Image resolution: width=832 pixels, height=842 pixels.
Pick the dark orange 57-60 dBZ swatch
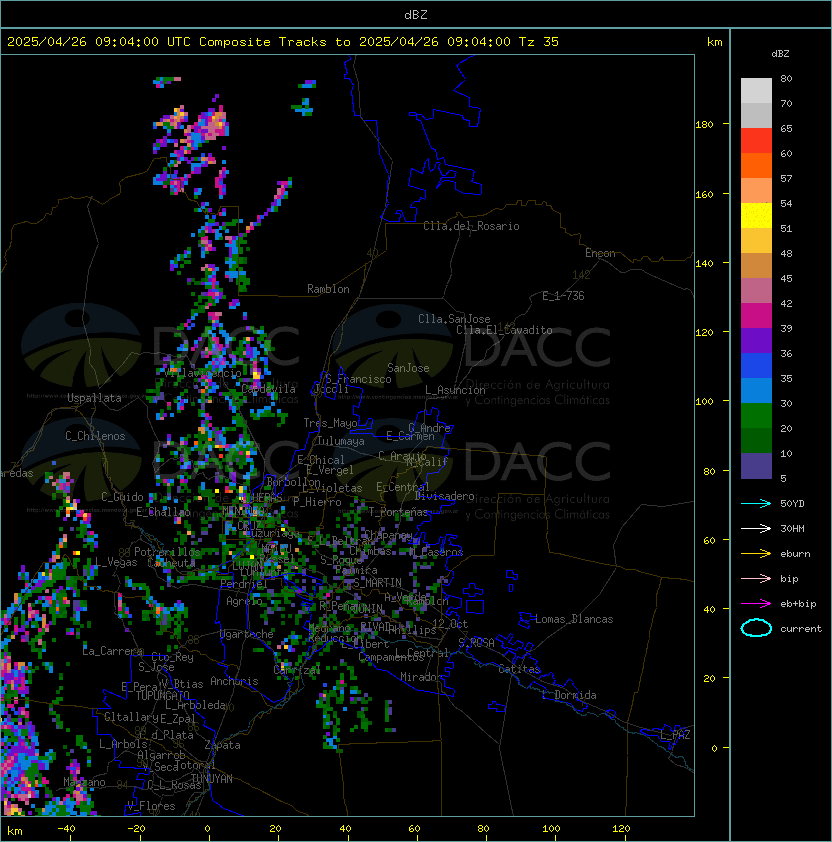[756, 165]
